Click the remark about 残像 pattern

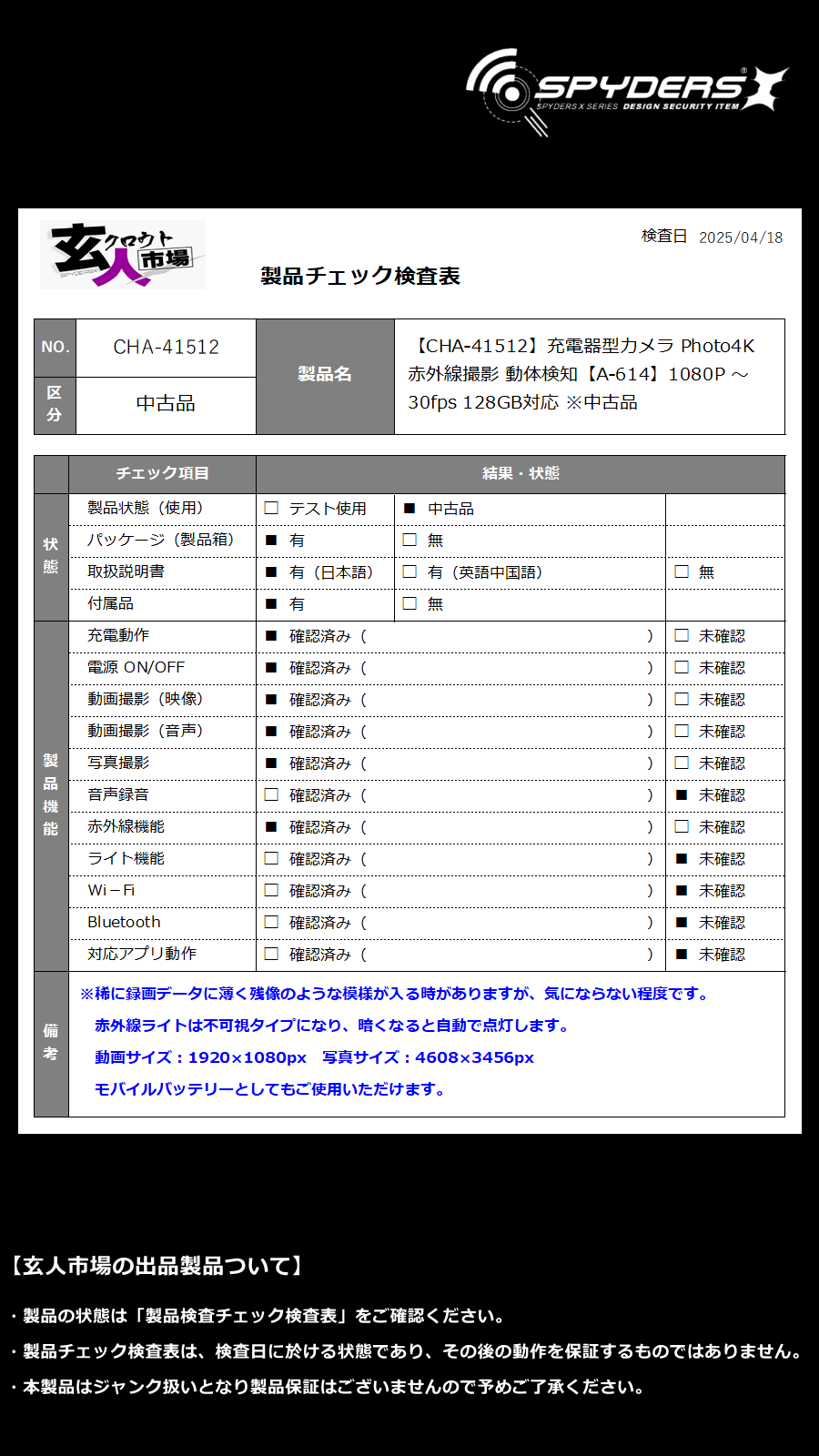coord(394,994)
